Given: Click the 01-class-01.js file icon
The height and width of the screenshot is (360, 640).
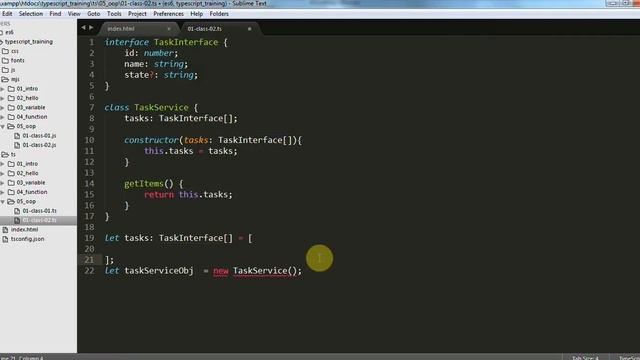Looking at the screenshot, I should click(17, 136).
